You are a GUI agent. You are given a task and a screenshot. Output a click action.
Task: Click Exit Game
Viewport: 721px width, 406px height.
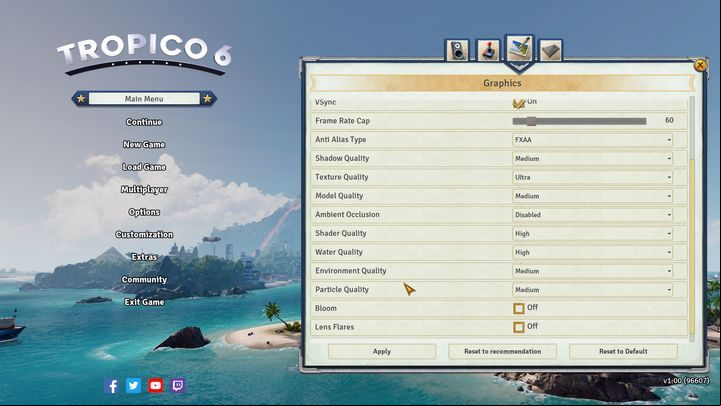click(x=144, y=302)
